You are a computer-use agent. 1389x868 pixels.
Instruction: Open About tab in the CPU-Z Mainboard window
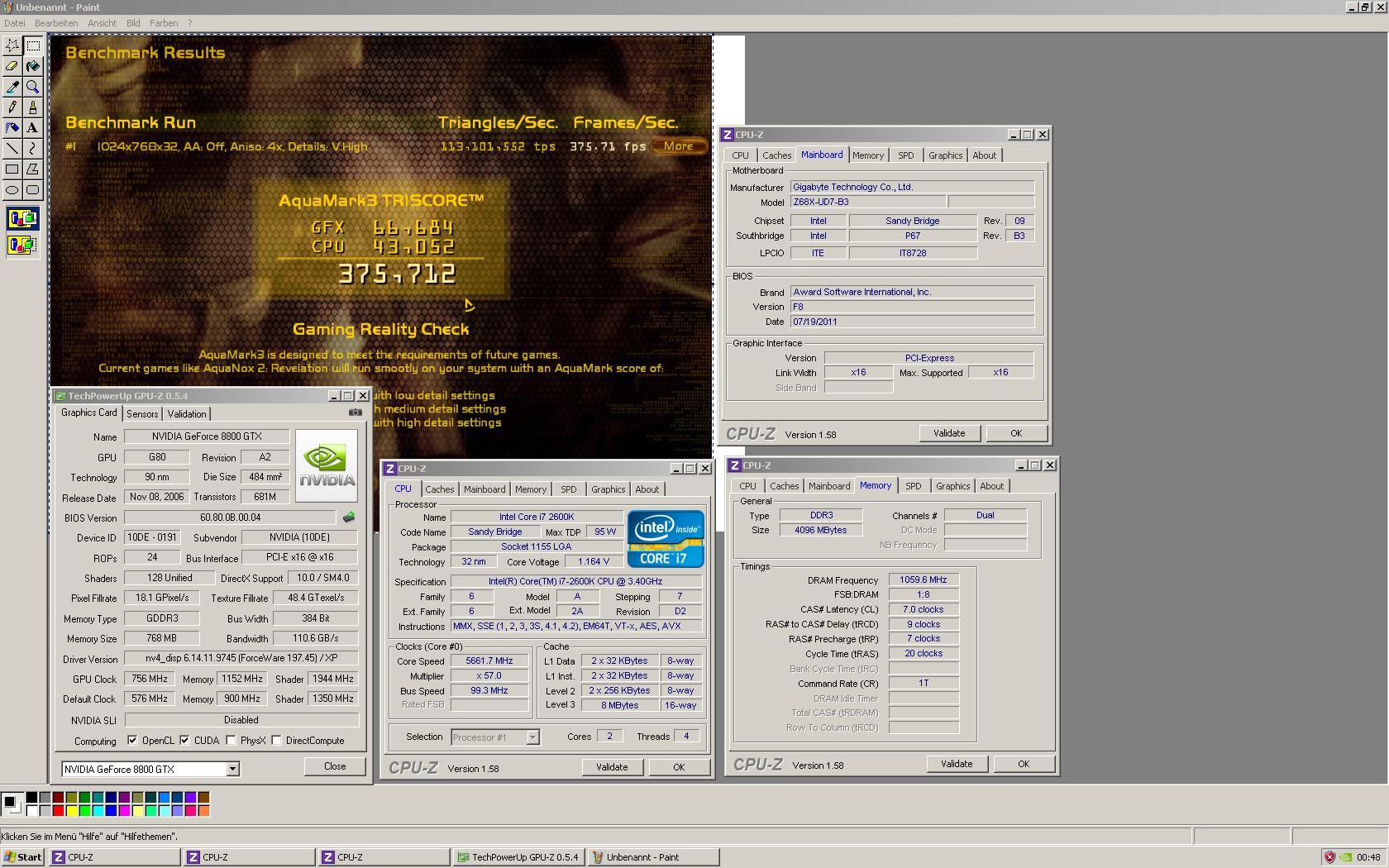[984, 155]
